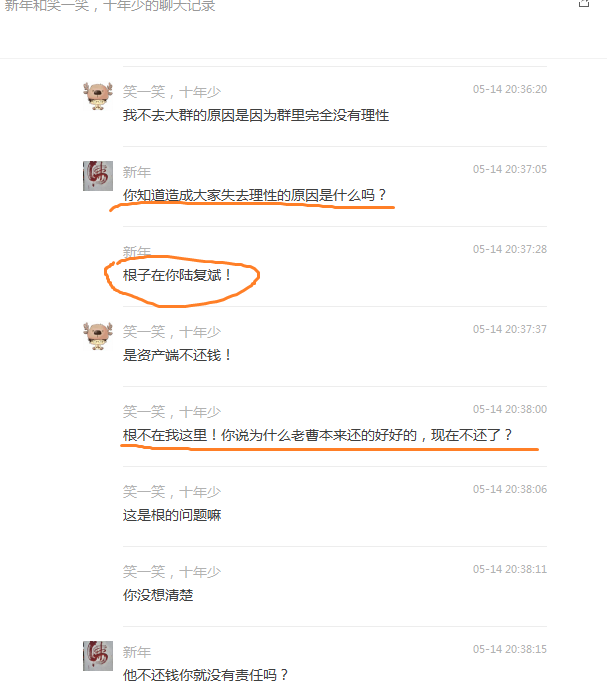Viewport: 607px width, 691px height.
Task: Open the bear avatar beside the 20:36:20 message
Action: coord(98,96)
